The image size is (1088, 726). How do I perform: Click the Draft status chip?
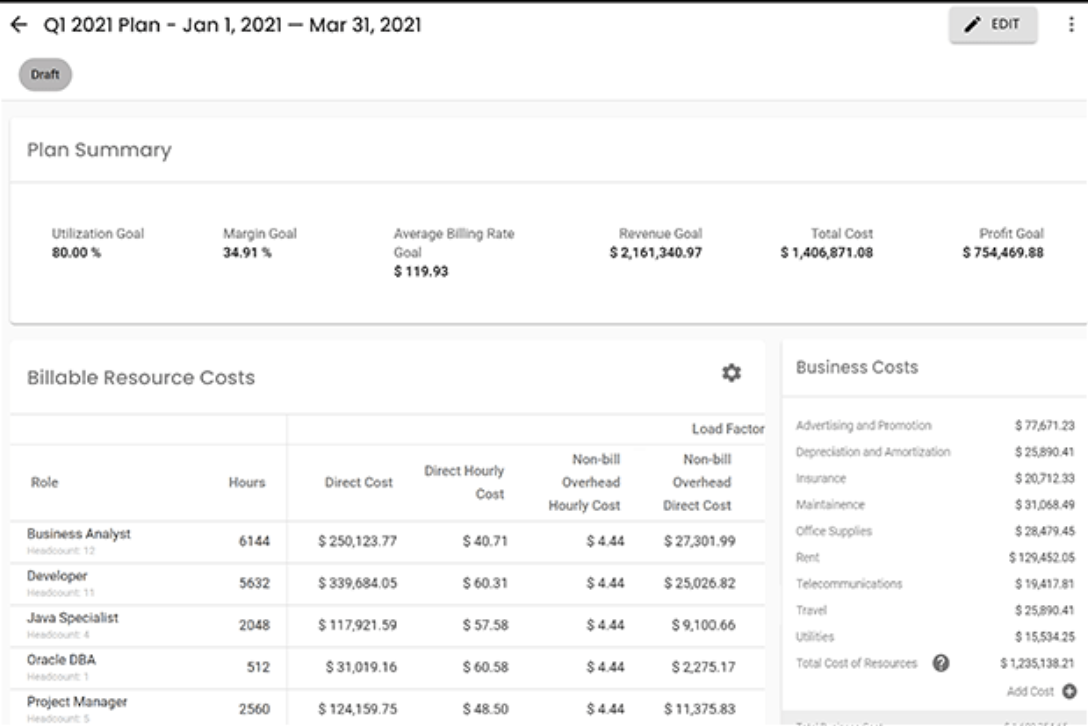coord(45,75)
